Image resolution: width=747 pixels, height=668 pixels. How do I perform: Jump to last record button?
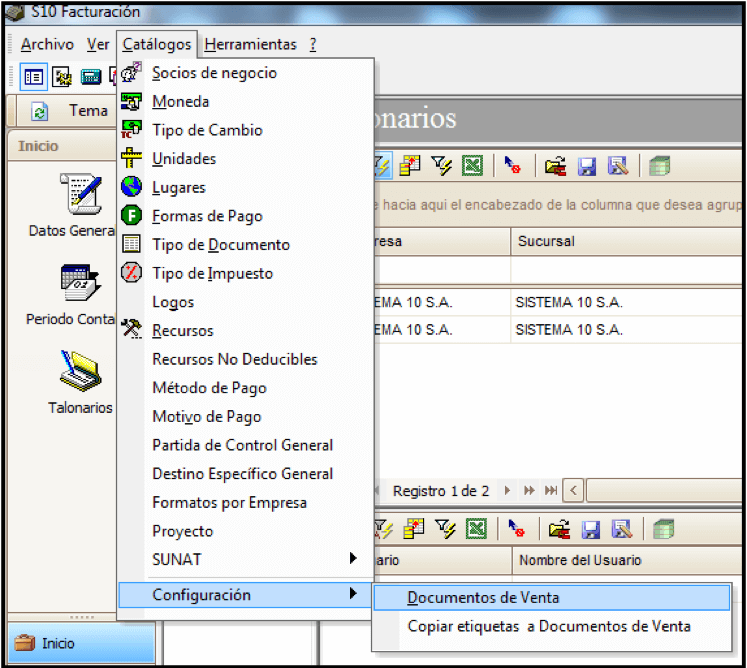click(x=551, y=490)
